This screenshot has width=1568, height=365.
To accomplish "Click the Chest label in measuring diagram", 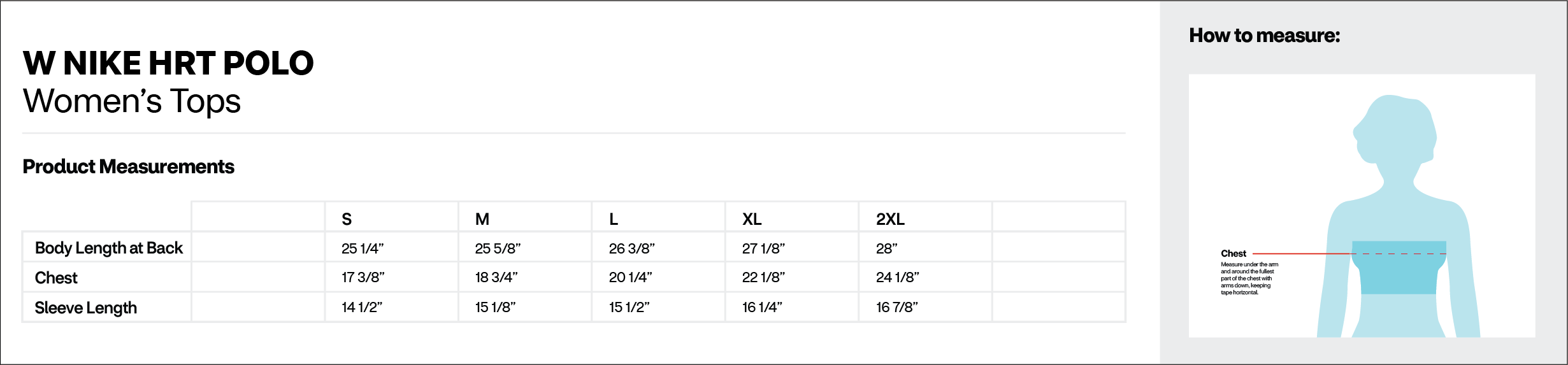I will coord(1234,254).
